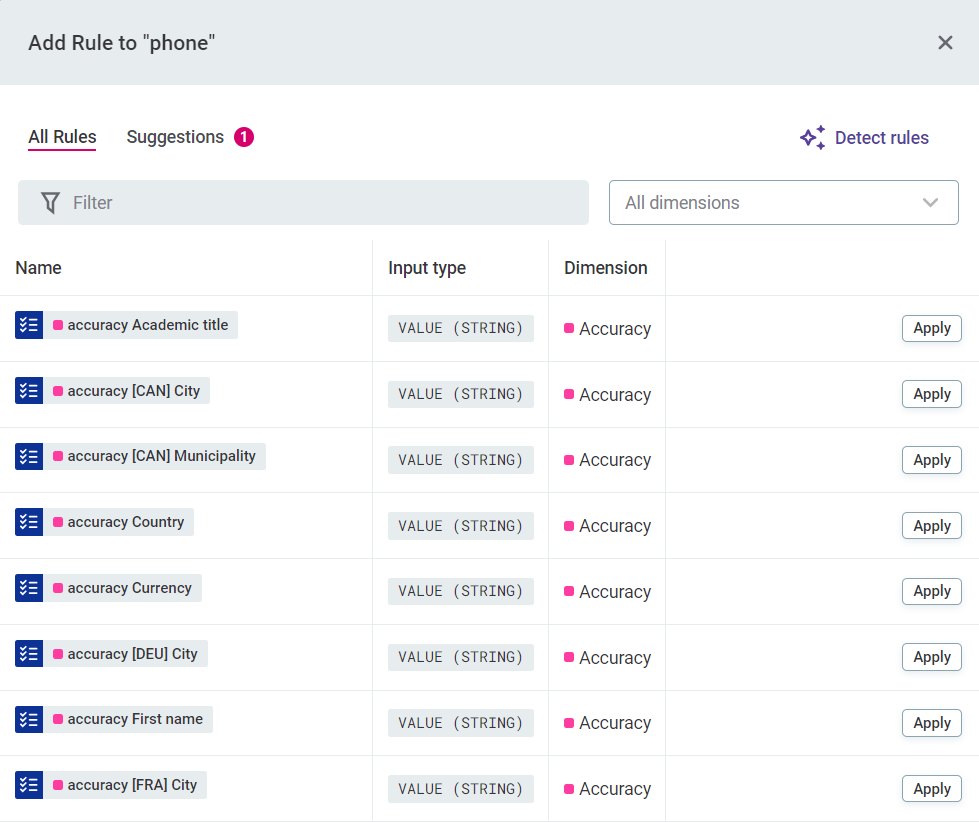Select the accuracy Country rule name tag
This screenshot has width=979, height=822.
[125, 522]
